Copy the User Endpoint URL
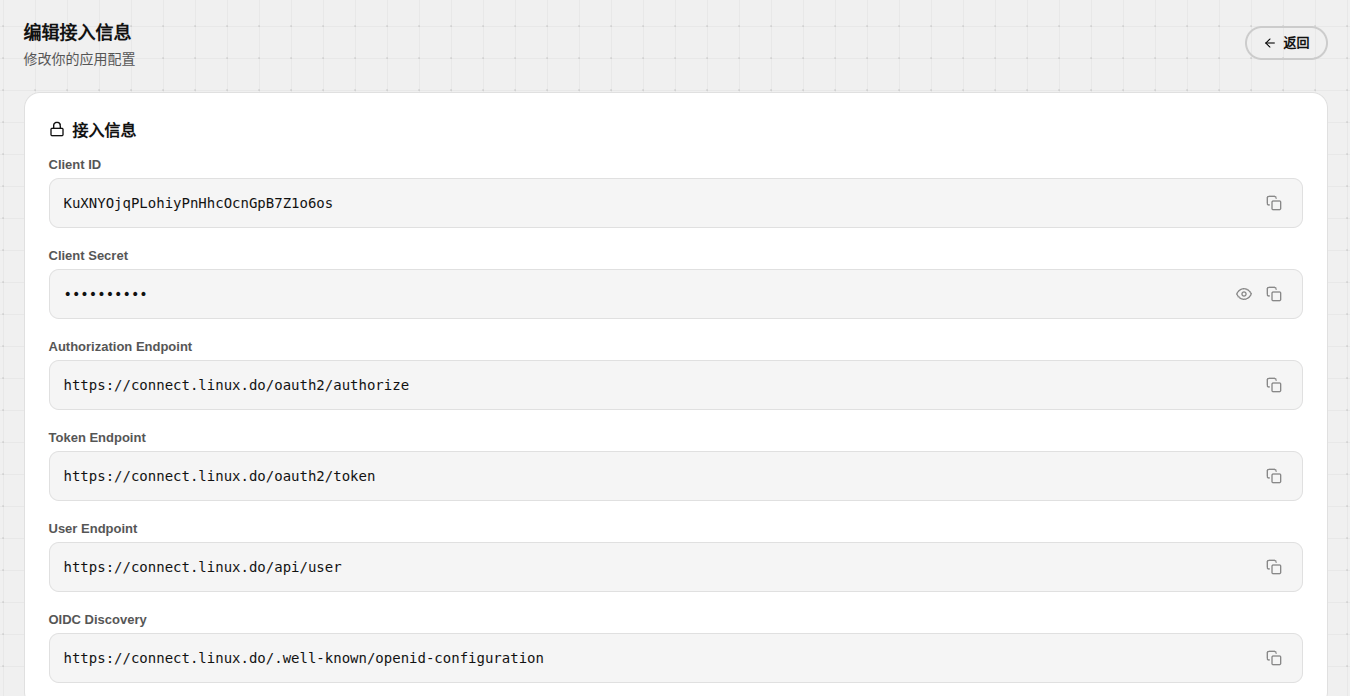 click(1274, 567)
